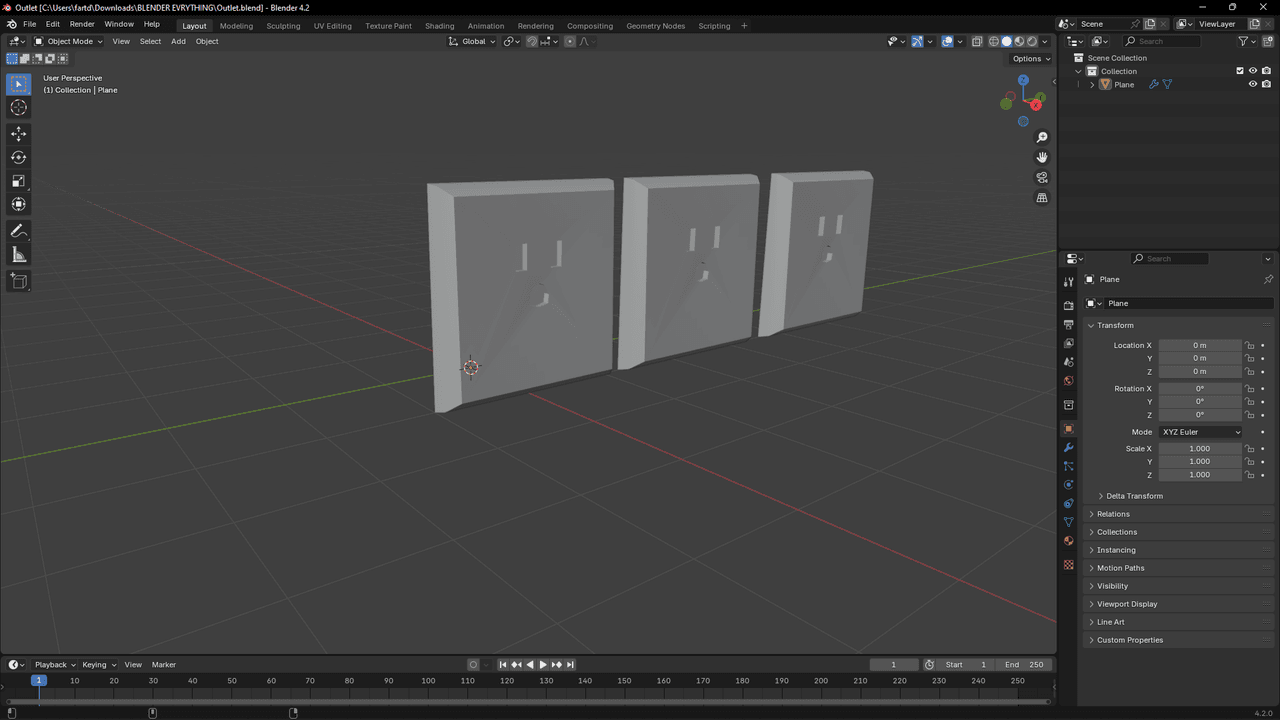Switch to the Sculpting workspace tab

[x=283, y=26]
